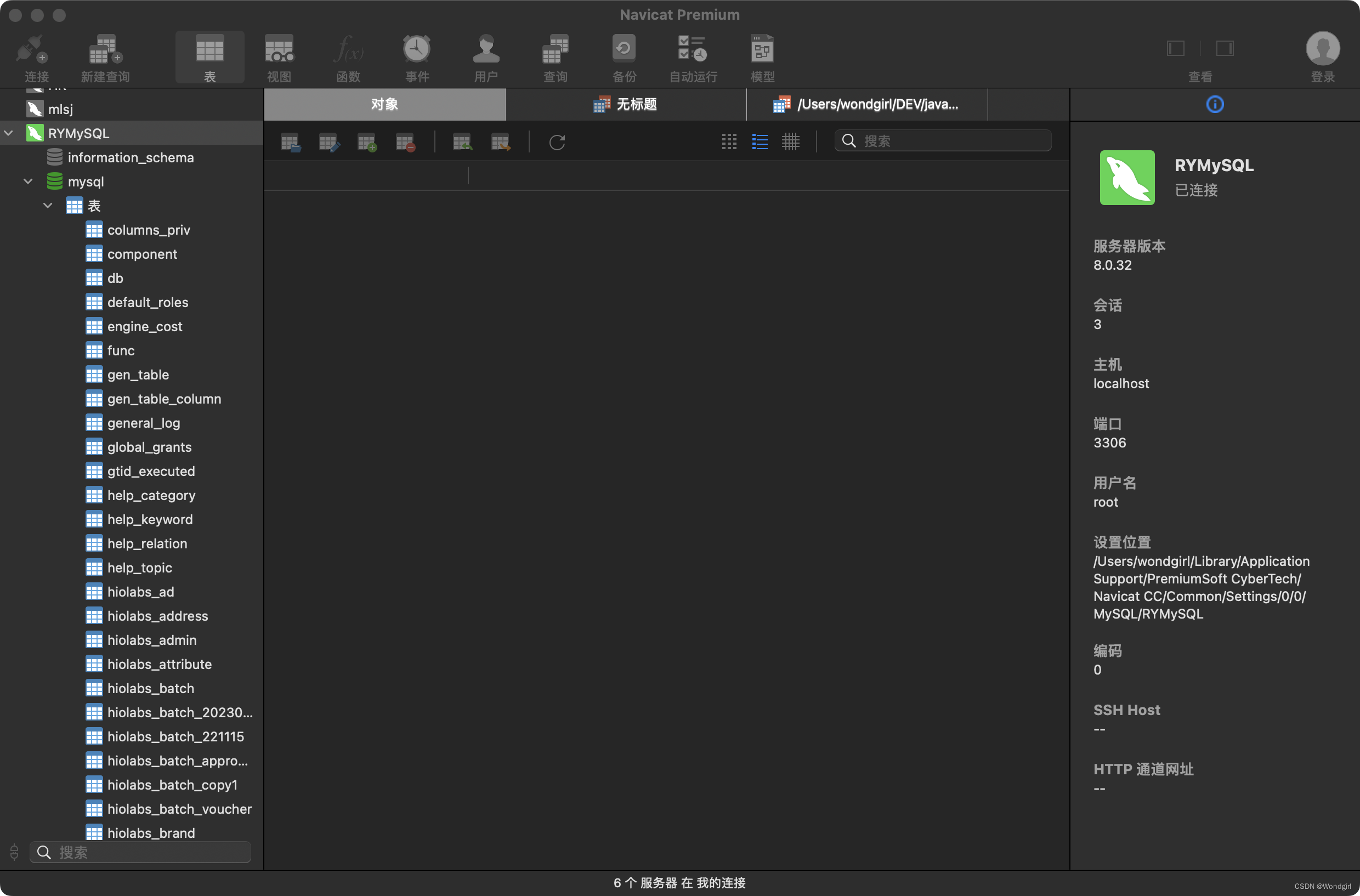
Task: Select the hiolabs_batch_221115 table
Action: tap(132, 736)
